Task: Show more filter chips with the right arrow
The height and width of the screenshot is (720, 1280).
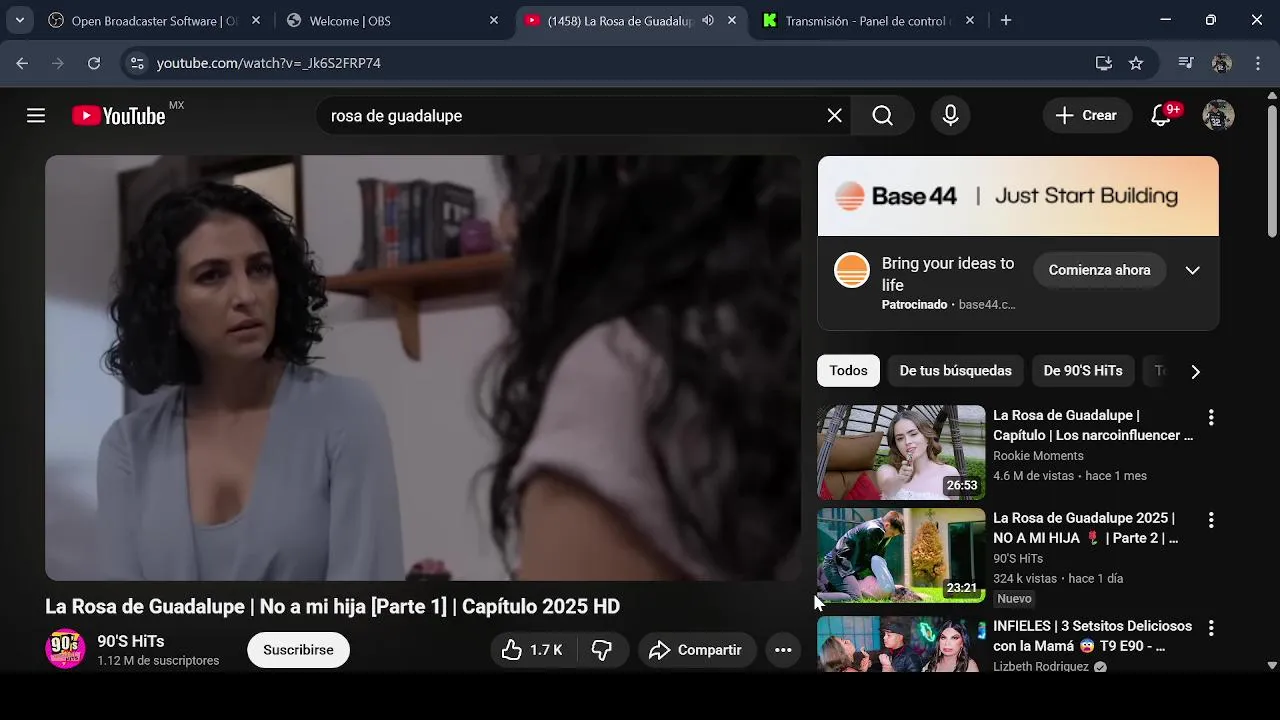Action: 1195,371
